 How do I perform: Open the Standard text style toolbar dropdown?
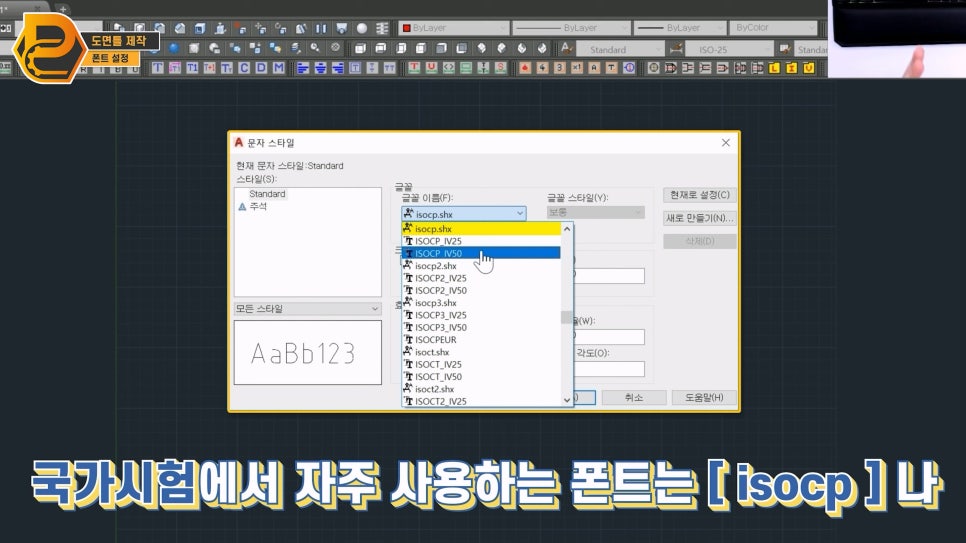click(620, 49)
